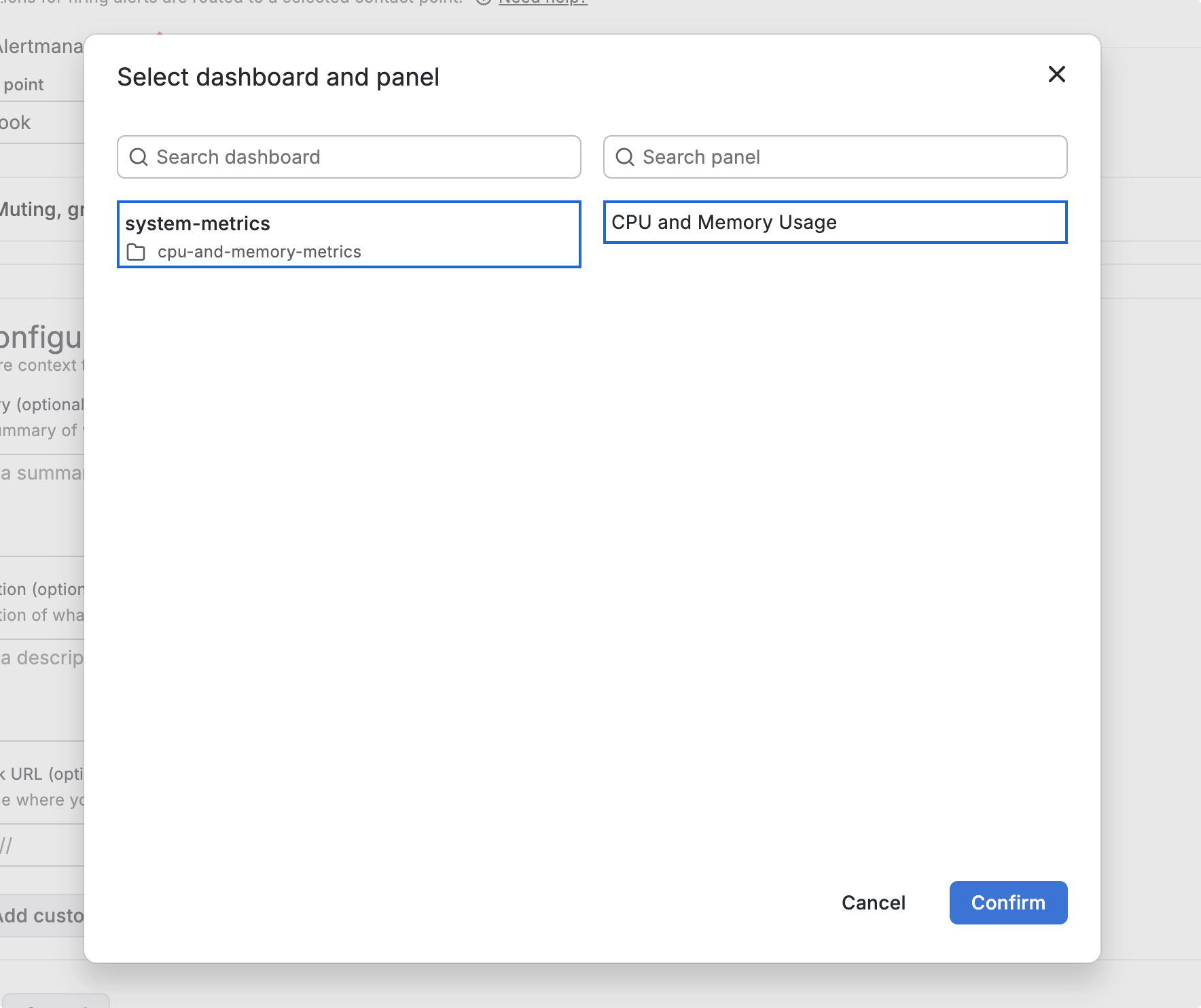Screen dimensions: 1201x1008
Task: Click the partially hidden Add custom button
Action: tap(41, 916)
